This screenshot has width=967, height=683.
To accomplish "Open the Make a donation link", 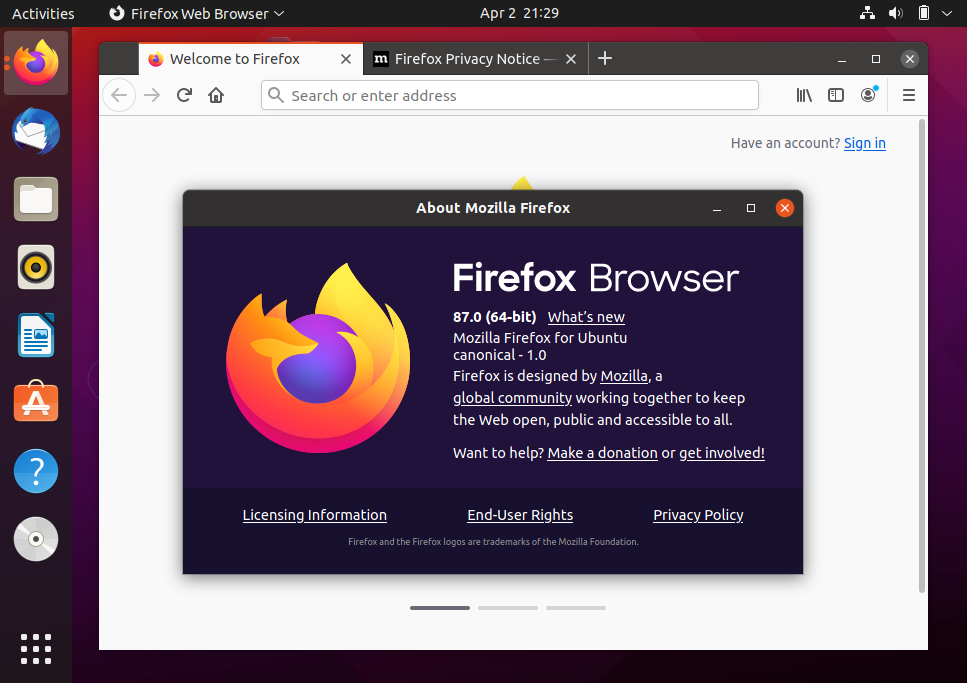I will point(602,453).
